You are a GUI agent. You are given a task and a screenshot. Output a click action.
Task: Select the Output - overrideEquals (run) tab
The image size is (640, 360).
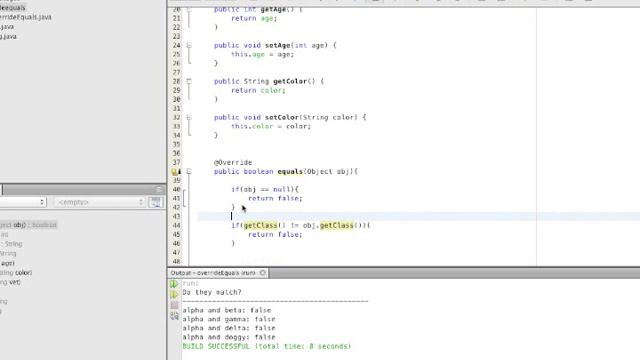213,273
